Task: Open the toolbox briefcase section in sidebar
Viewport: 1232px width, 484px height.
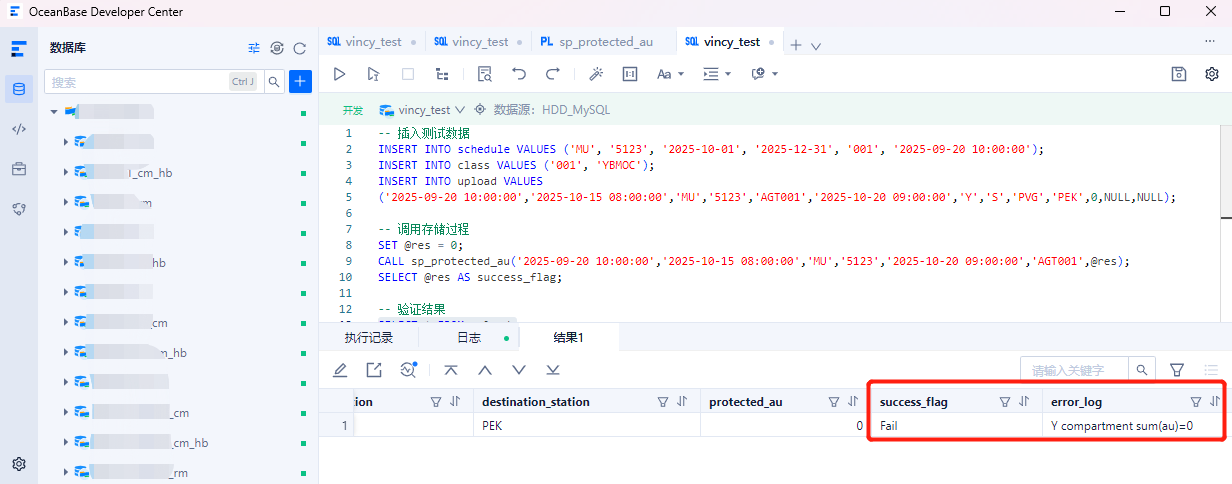Action: [x=18, y=169]
